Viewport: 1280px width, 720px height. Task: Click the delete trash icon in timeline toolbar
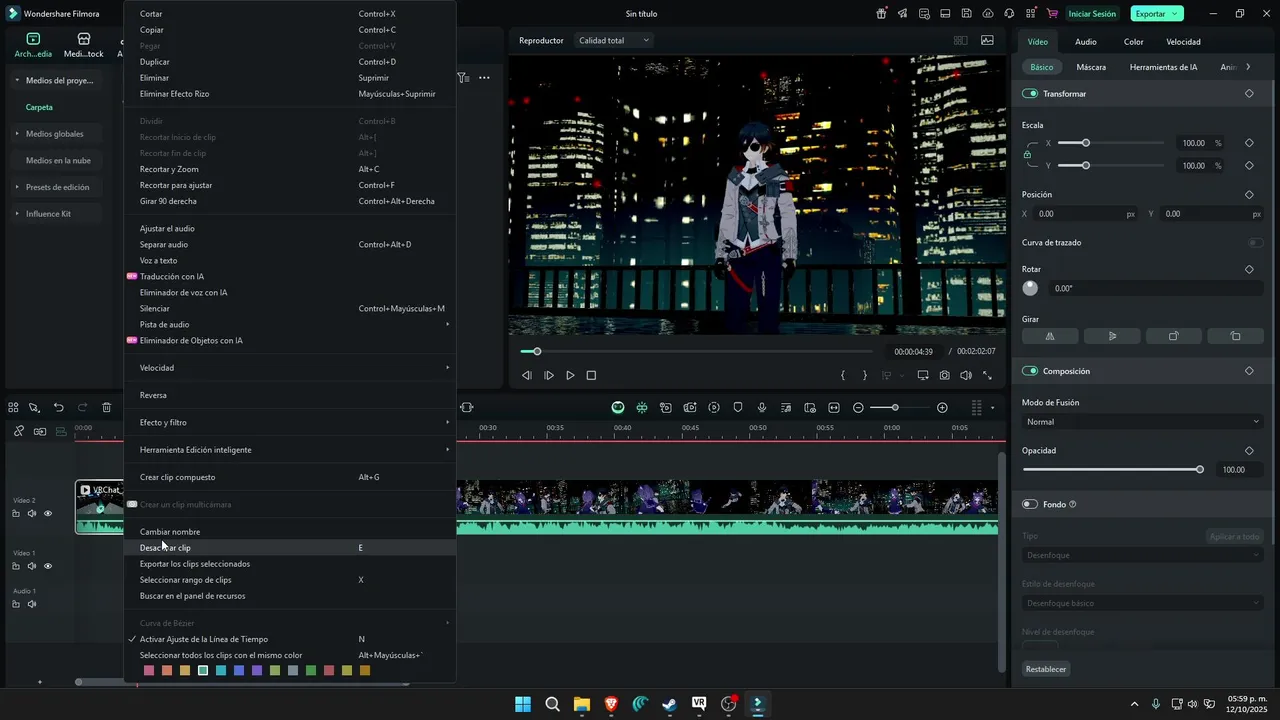click(107, 408)
